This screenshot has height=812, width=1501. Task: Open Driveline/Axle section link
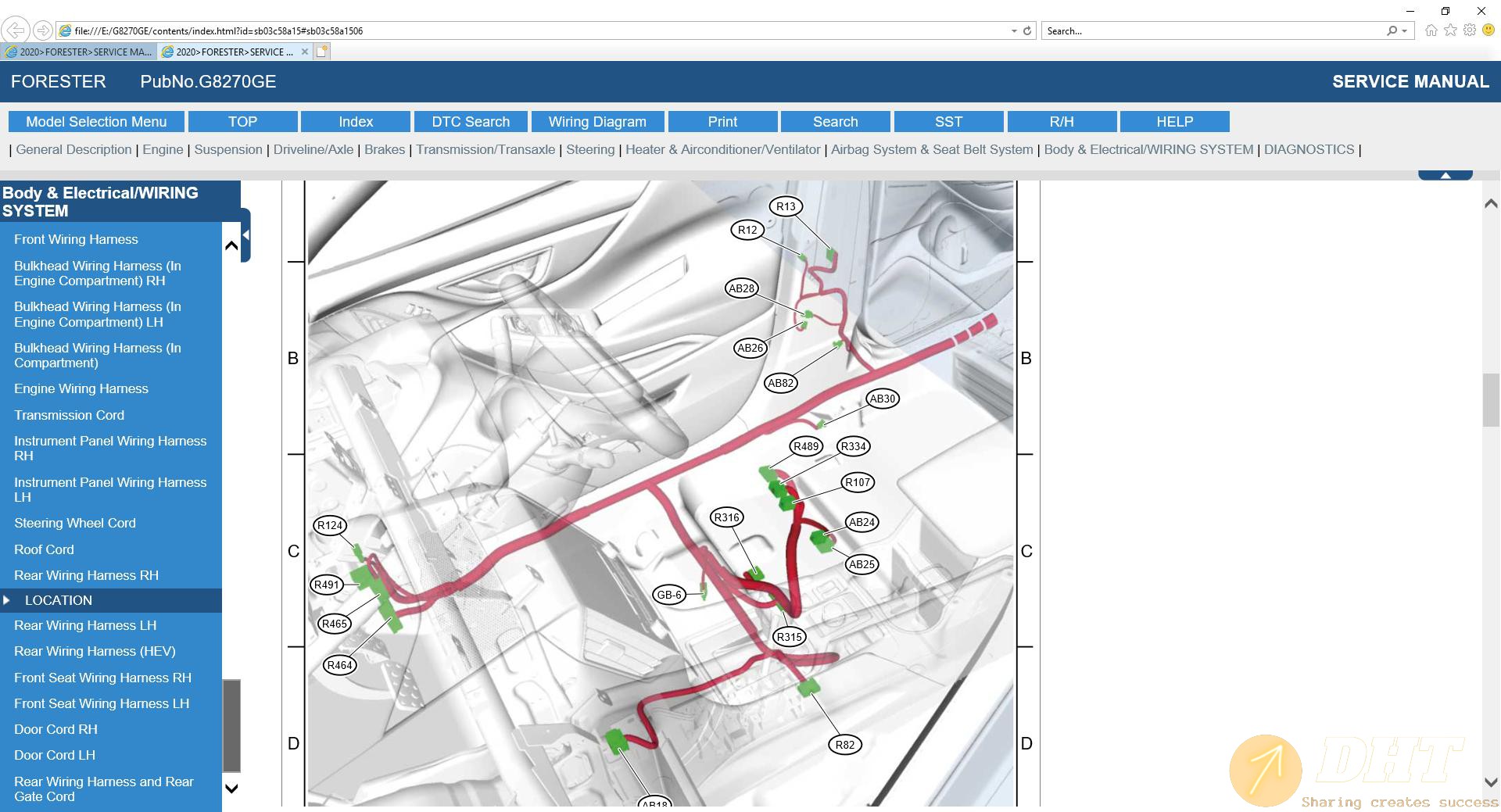pyautogui.click(x=313, y=149)
